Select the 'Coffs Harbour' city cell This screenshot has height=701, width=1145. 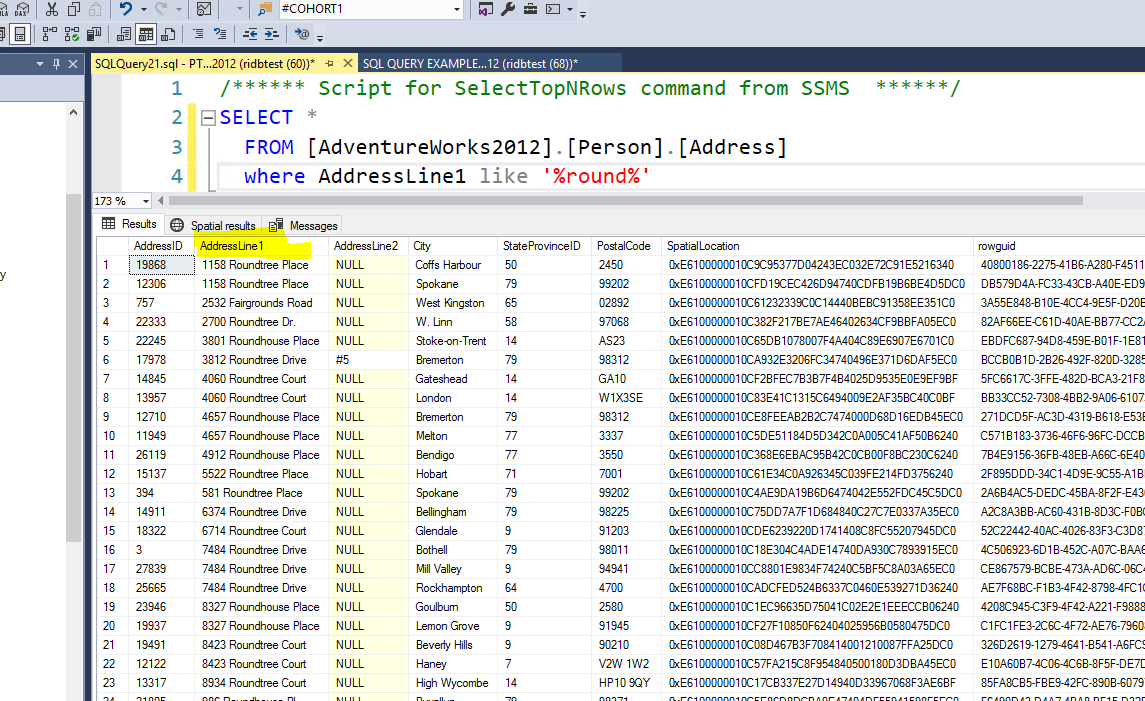click(x=453, y=265)
